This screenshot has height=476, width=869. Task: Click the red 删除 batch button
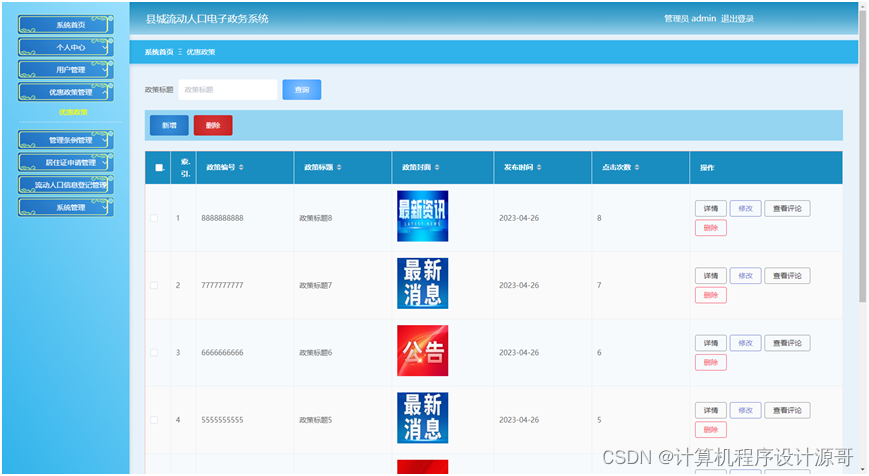coord(213,125)
